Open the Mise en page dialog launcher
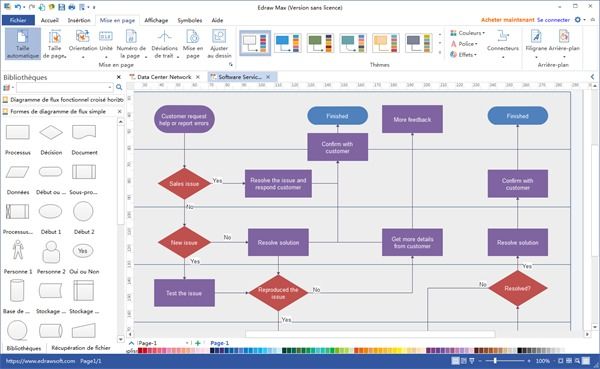Image resolution: width=600 pixels, height=369 pixels. tap(231, 65)
